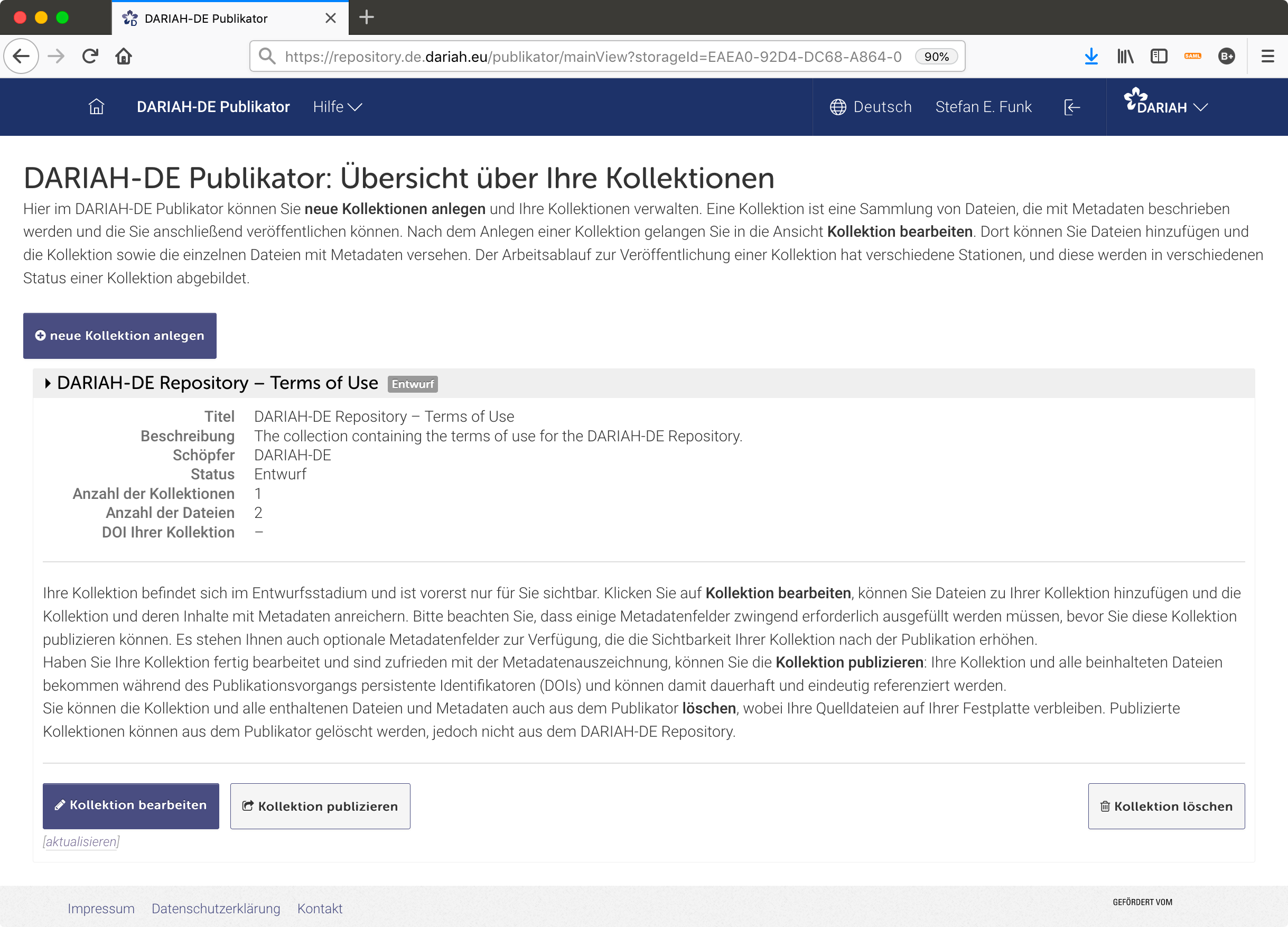1288x927 pixels.
Task: Open the Firefox hamburger menu
Action: (1267, 55)
